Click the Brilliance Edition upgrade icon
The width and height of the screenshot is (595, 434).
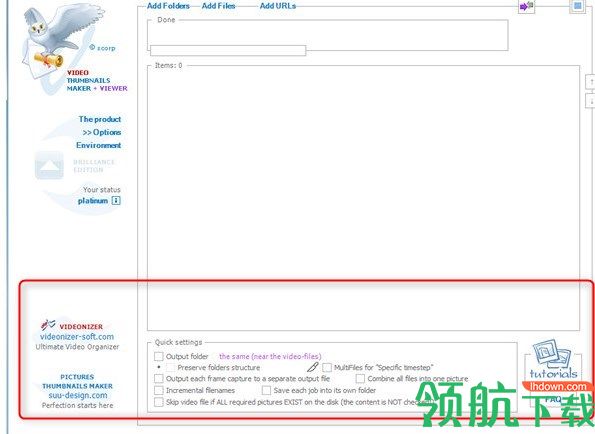(49, 165)
